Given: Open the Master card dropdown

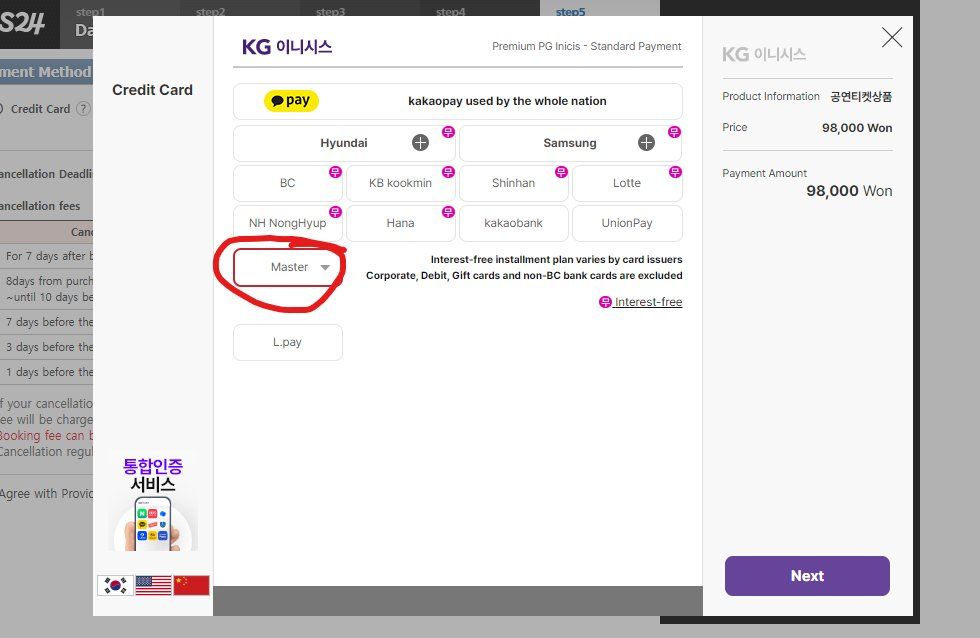Looking at the screenshot, I should coord(288,267).
